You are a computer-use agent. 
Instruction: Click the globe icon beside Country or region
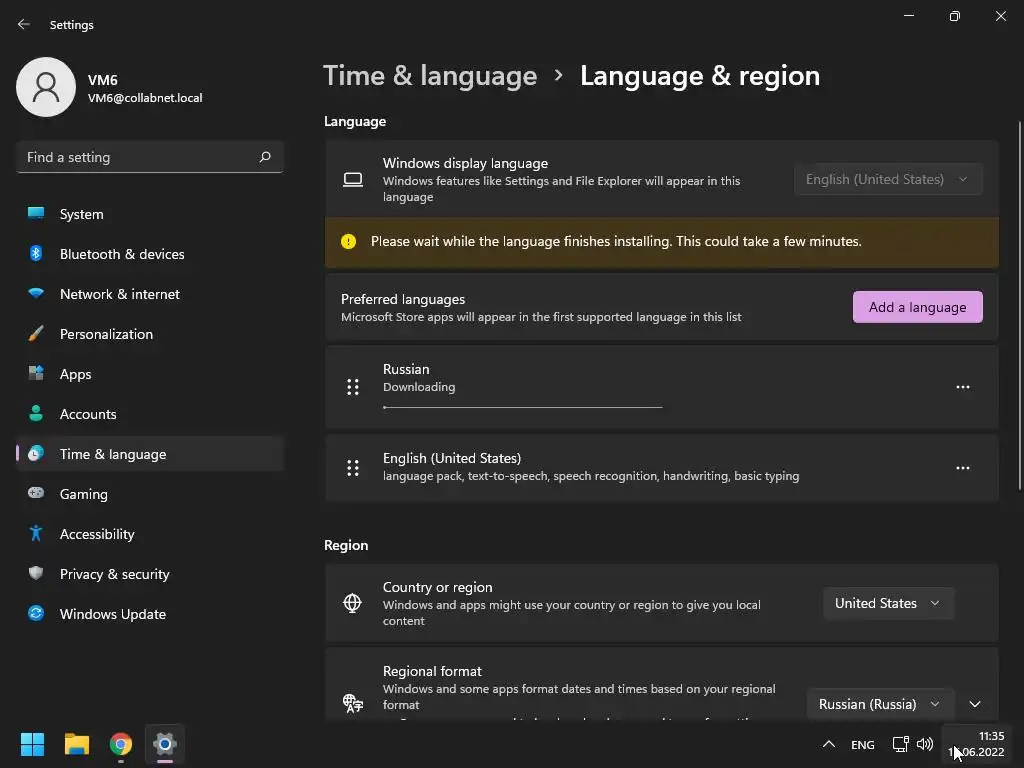(x=353, y=603)
